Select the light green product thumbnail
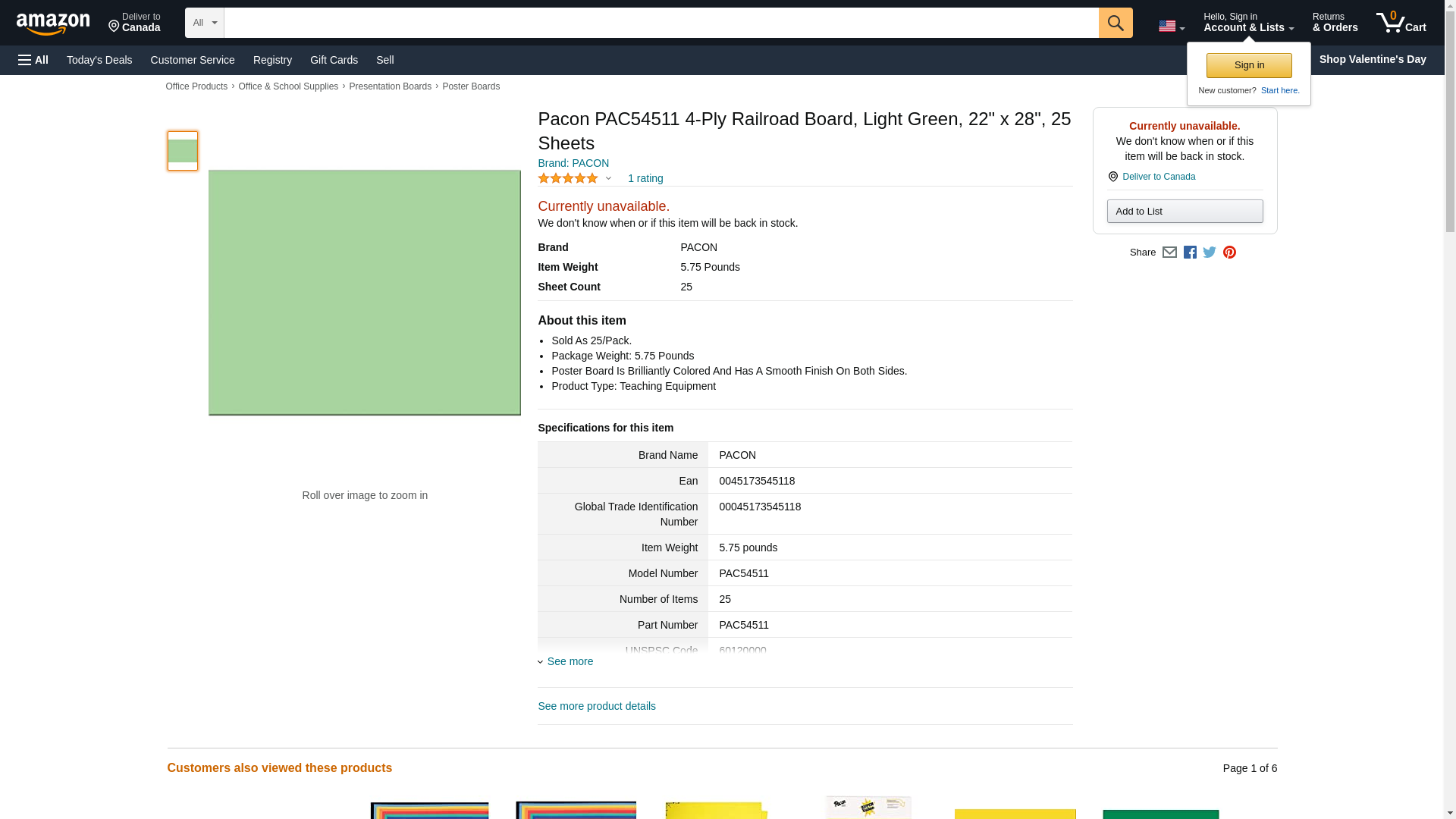The width and height of the screenshot is (1456, 819). click(182, 151)
